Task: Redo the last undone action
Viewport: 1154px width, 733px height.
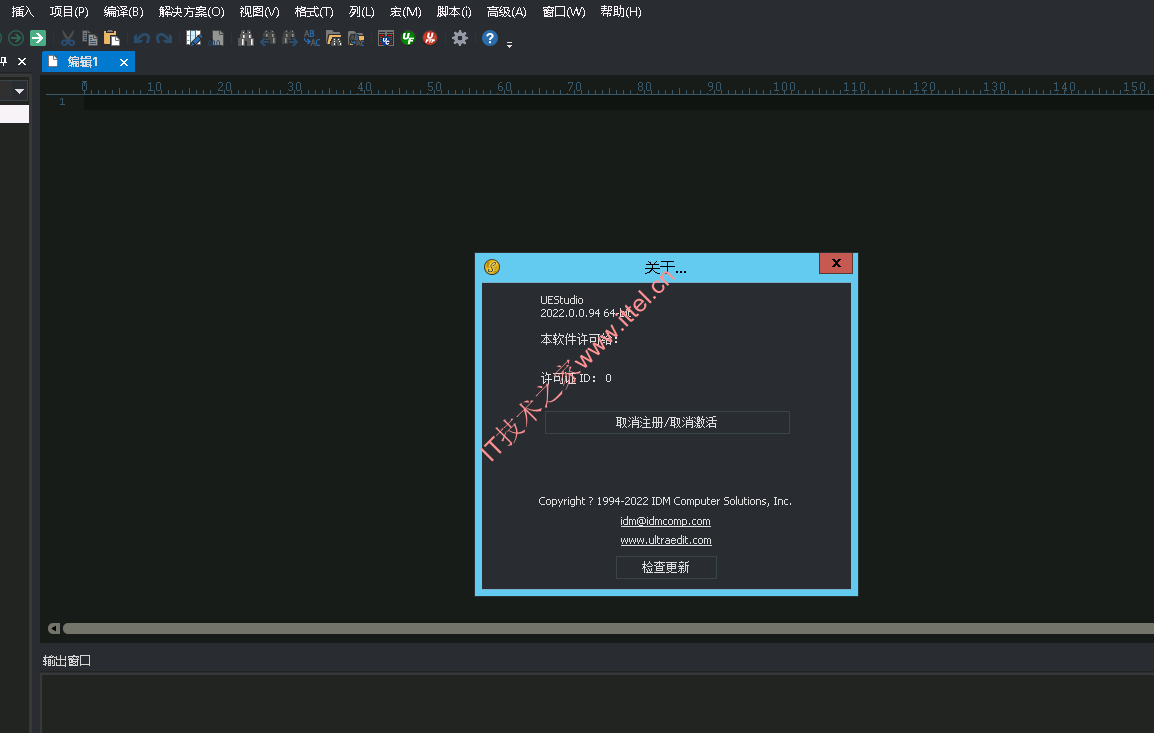Action: pos(164,38)
